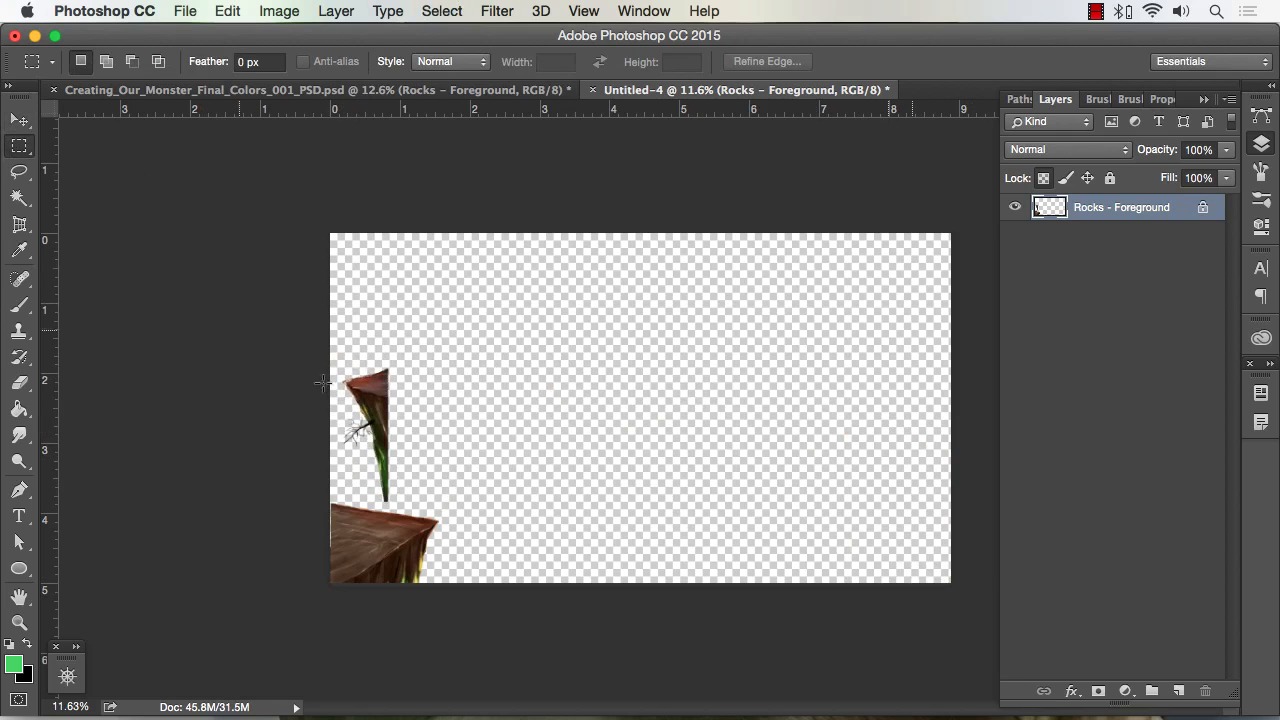
Task: Open the tool preset picker arrow
Action: (52, 62)
